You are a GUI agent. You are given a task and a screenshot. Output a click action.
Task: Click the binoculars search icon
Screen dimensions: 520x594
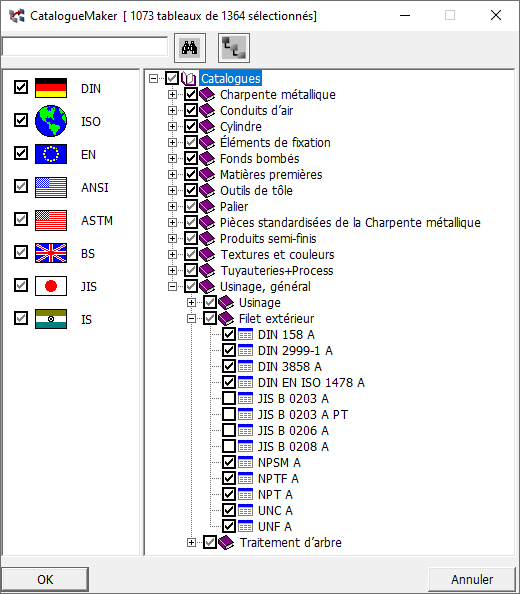tap(190, 48)
